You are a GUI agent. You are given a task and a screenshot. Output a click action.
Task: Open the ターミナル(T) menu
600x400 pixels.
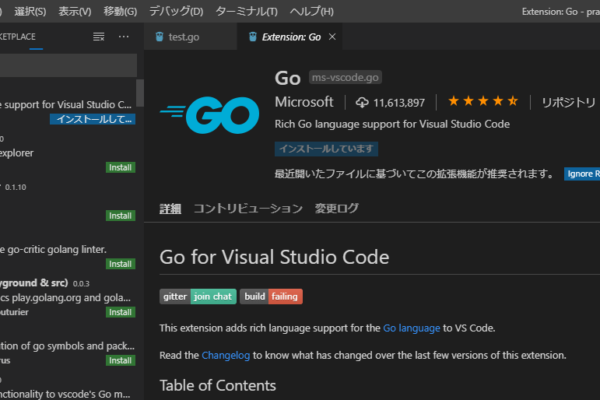(x=246, y=11)
